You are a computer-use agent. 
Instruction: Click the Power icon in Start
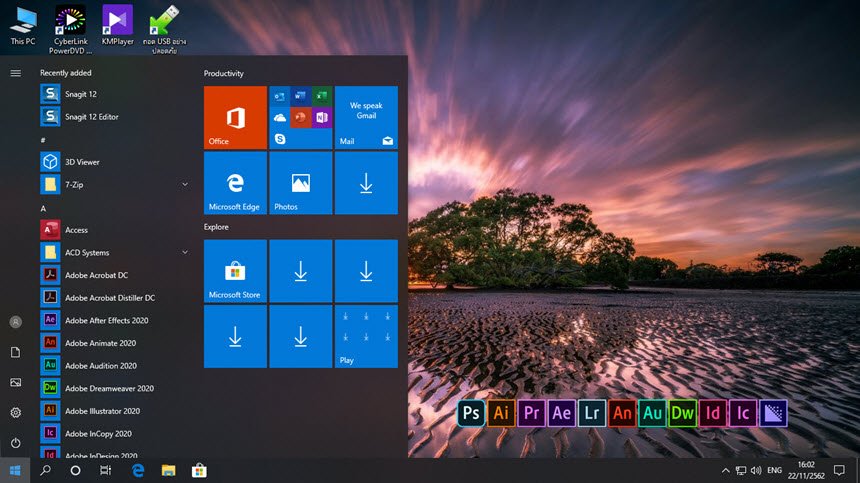(x=15, y=442)
